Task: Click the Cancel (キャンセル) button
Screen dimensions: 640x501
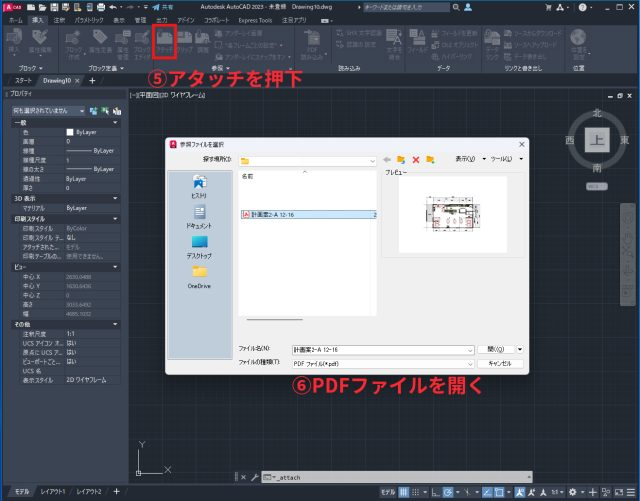Action: 499,364
